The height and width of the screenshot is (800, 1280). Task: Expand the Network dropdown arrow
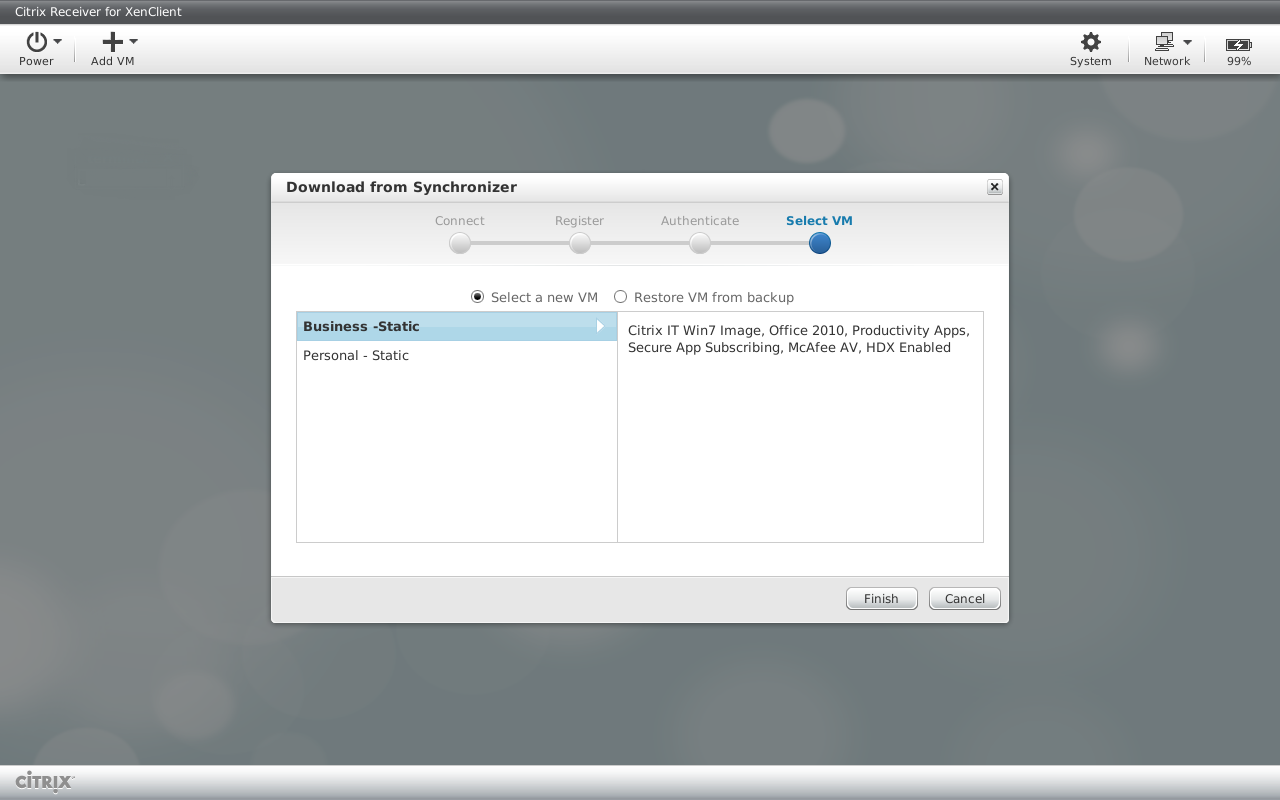click(x=1187, y=43)
